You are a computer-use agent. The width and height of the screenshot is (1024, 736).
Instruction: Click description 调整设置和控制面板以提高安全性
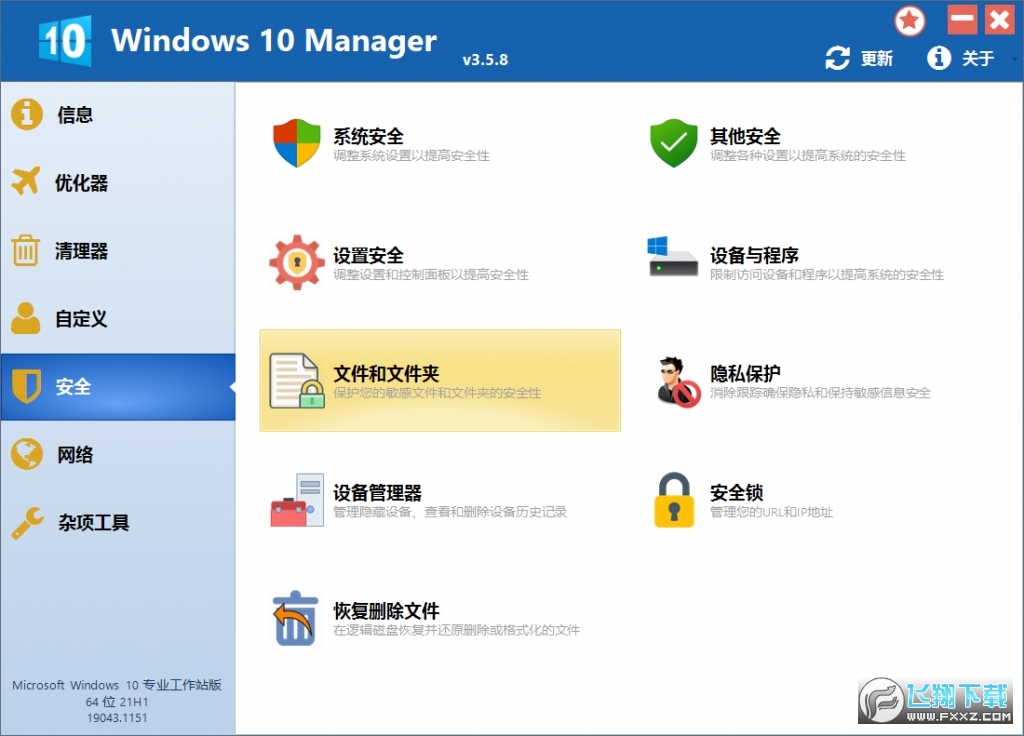[431, 274]
